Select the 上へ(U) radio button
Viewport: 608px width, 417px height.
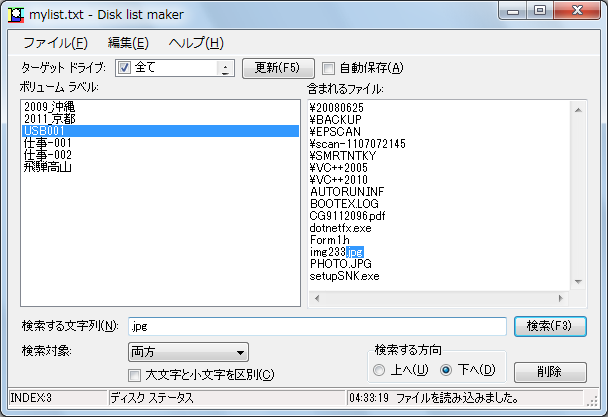click(x=379, y=370)
